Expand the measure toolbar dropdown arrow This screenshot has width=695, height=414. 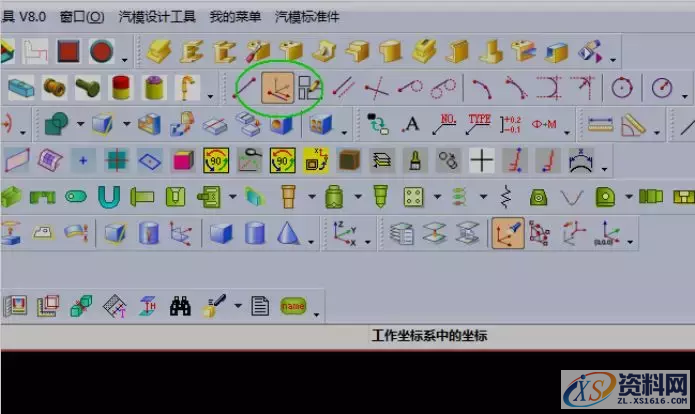click(656, 132)
